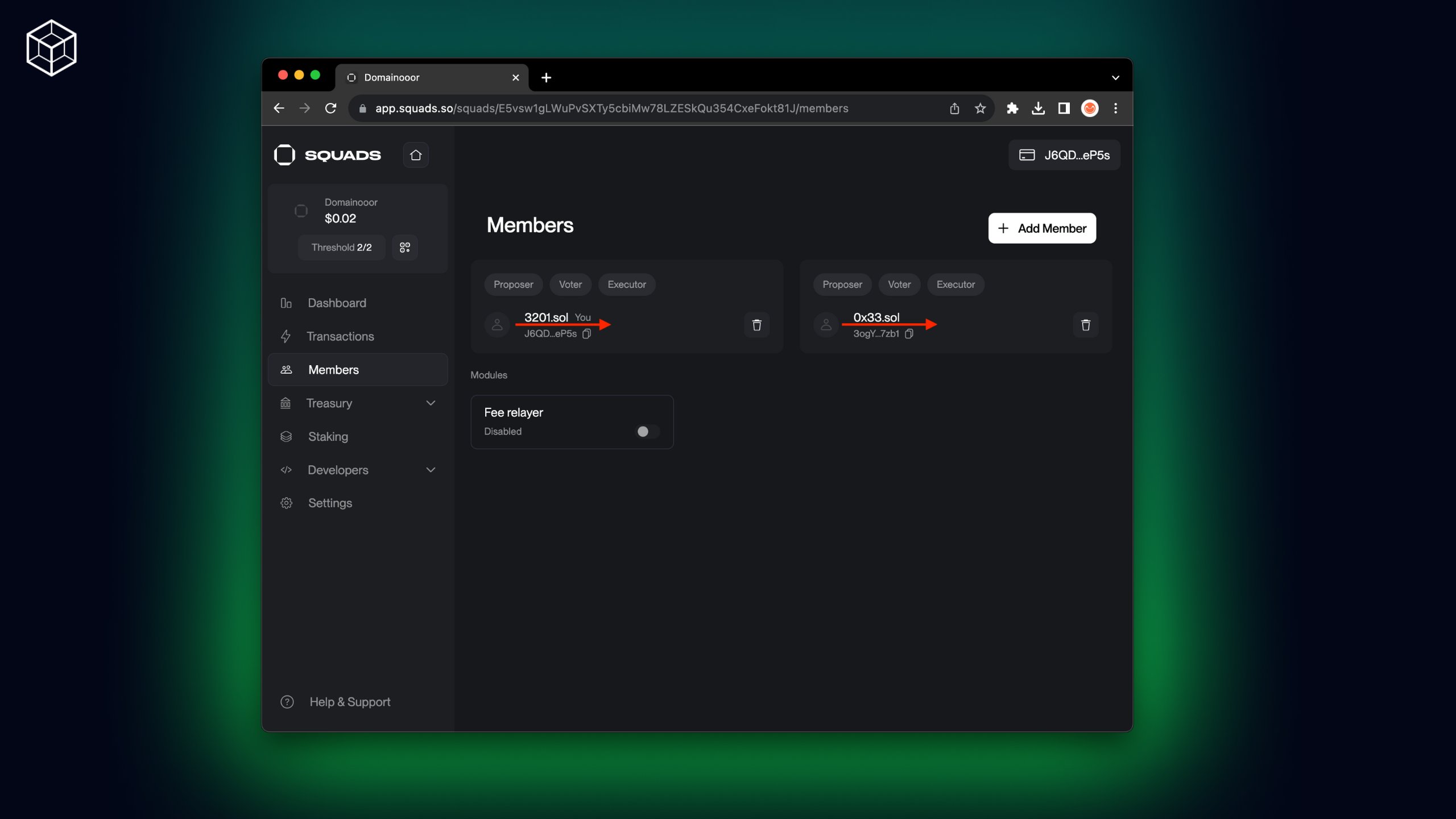The height and width of the screenshot is (819, 1456).
Task: Toggle the browser side panel
Action: pyautogui.click(x=1064, y=108)
